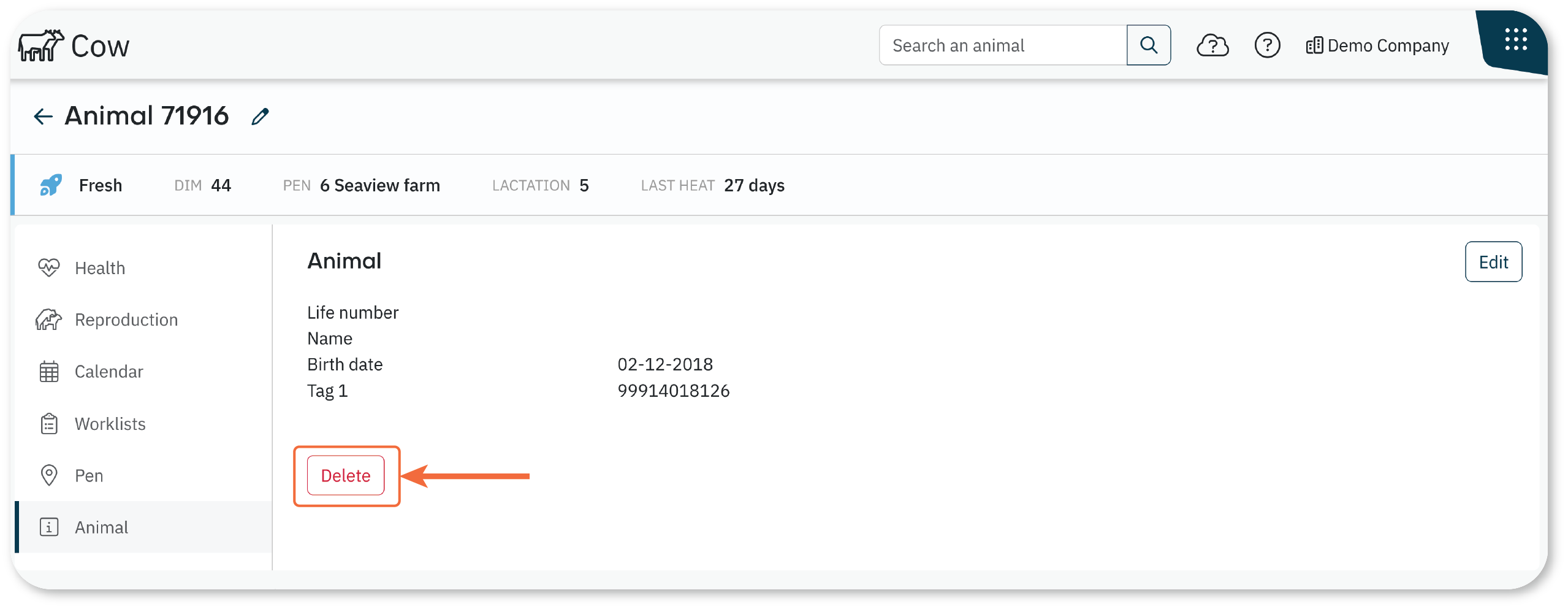Click the Fresh rocket status icon
This screenshot has width=1568, height=609.
(x=51, y=185)
